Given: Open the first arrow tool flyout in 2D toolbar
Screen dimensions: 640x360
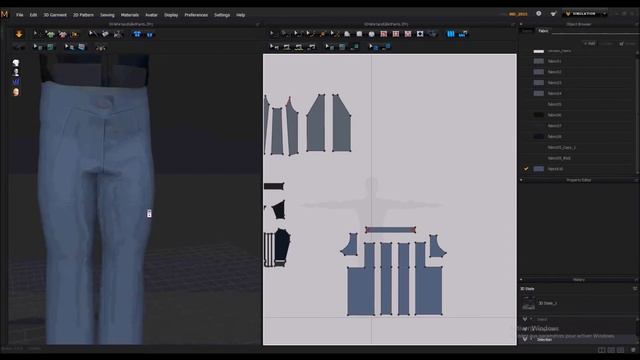Looking at the screenshot, I should point(273,34).
